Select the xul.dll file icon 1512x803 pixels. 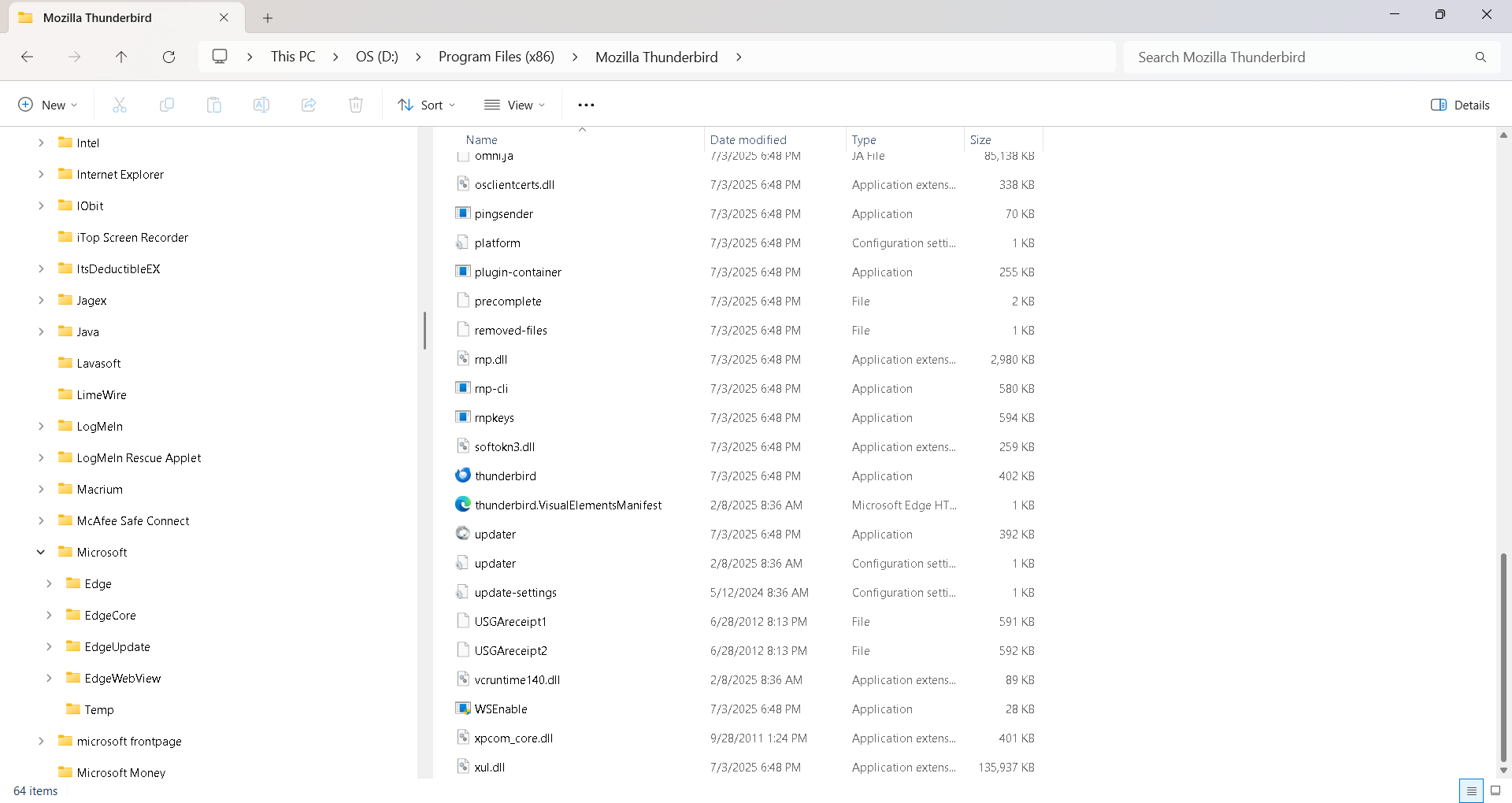[463, 767]
